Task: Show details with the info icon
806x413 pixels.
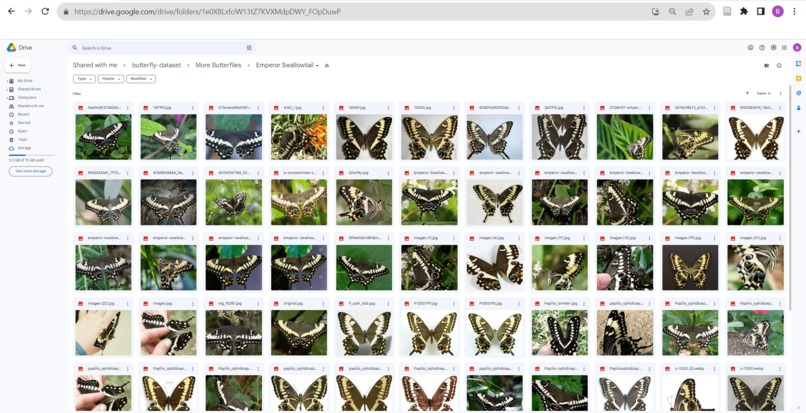Action: click(x=779, y=65)
